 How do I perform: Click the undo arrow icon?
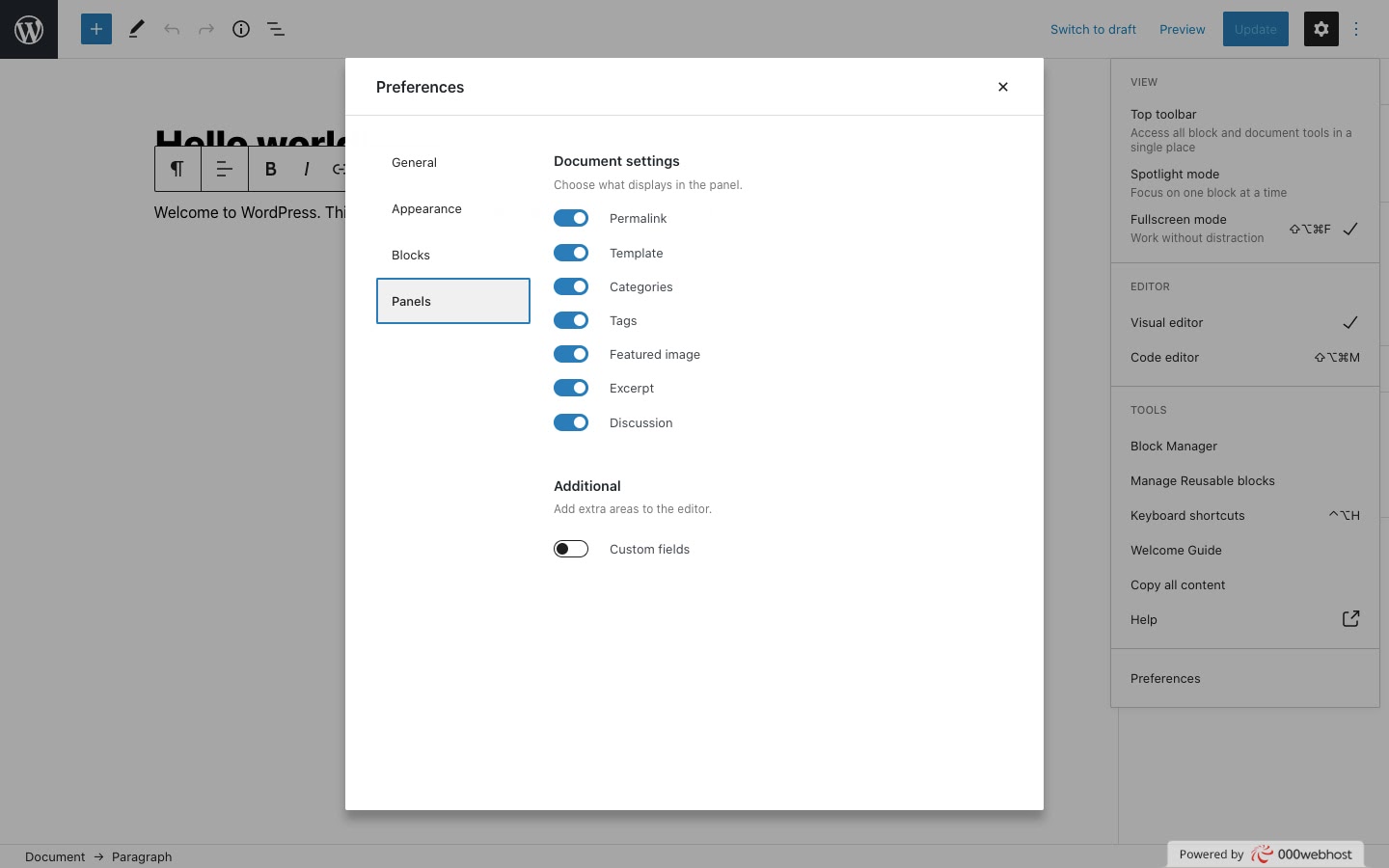pyautogui.click(x=172, y=29)
